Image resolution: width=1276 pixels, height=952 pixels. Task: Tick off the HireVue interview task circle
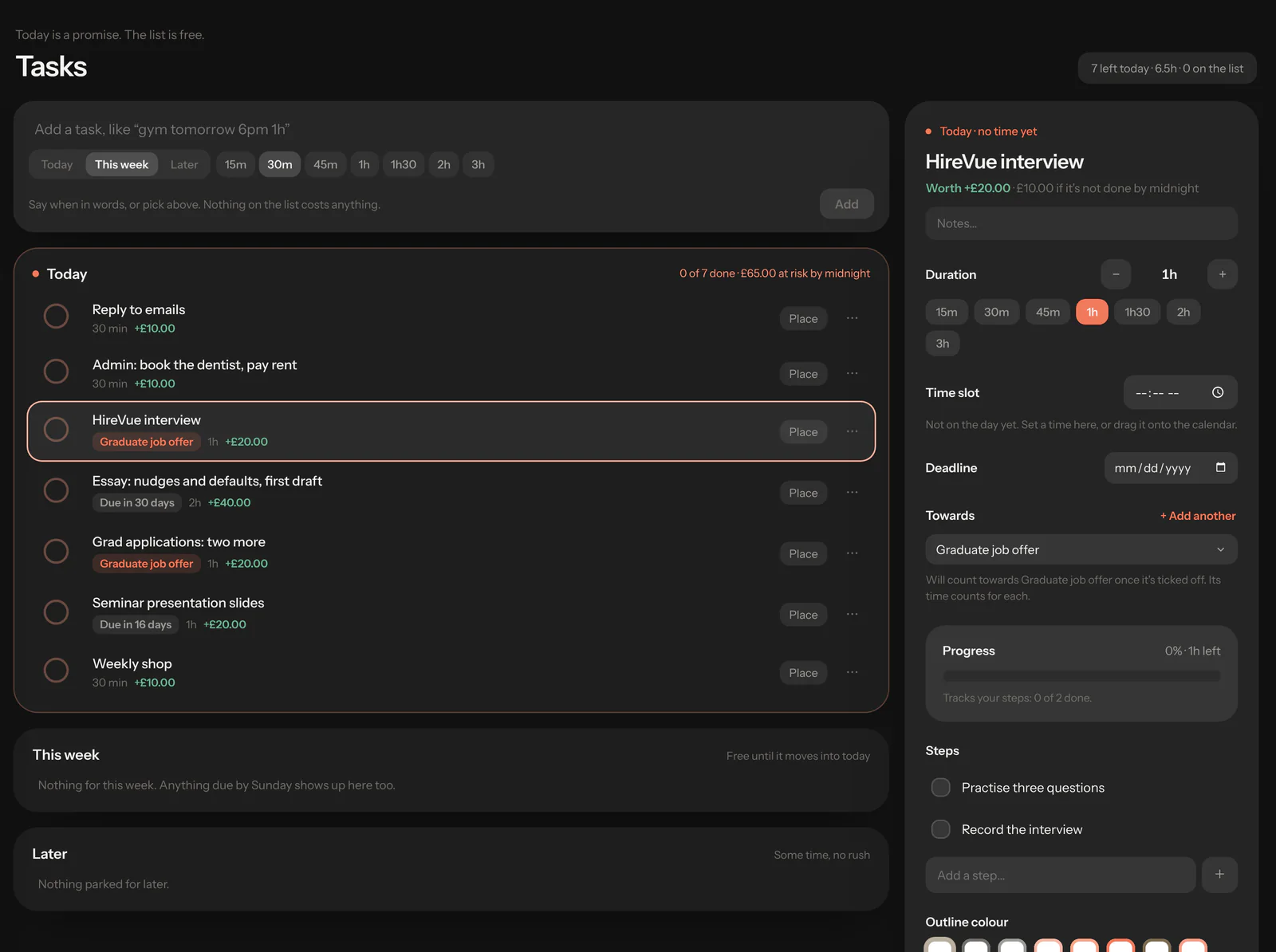[56, 430]
